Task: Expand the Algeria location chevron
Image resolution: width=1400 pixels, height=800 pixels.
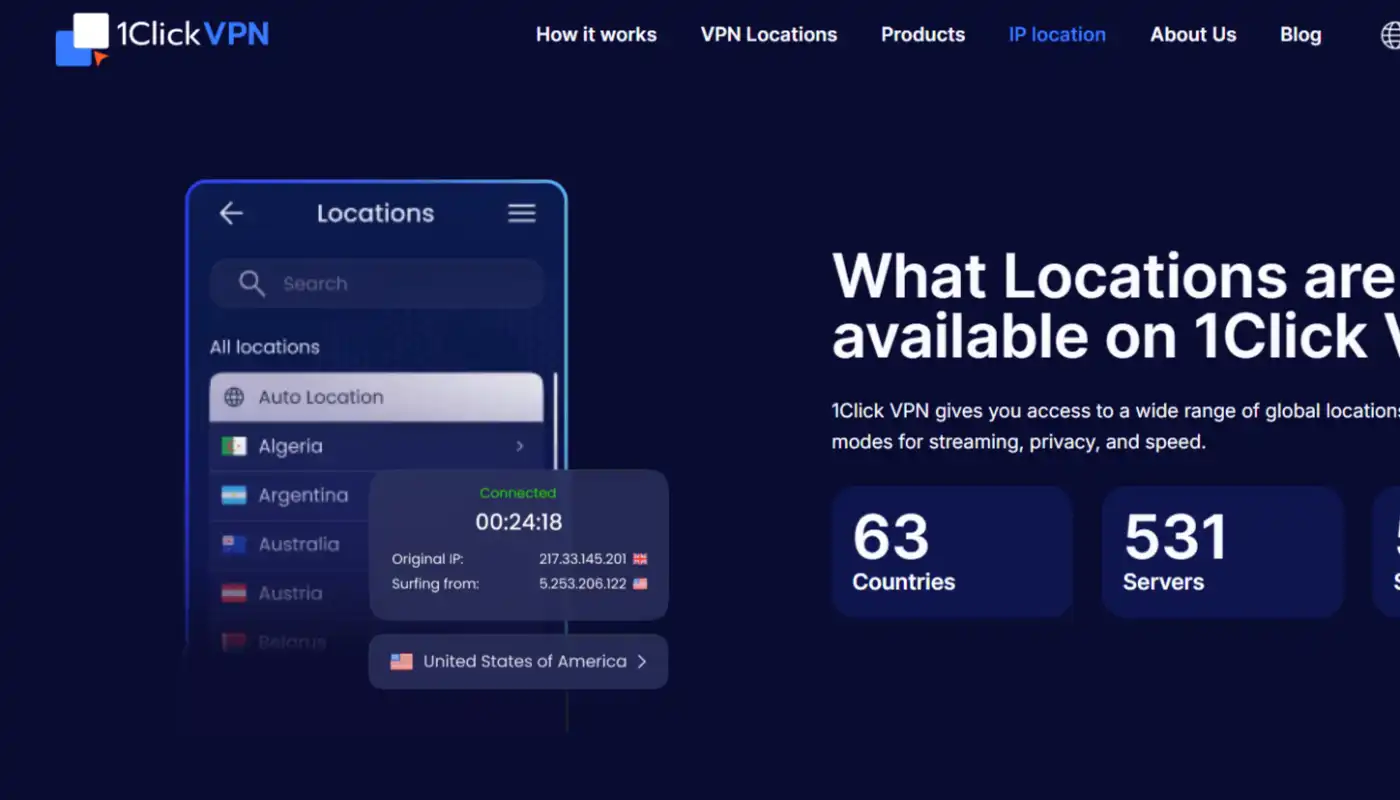Action: tap(519, 446)
